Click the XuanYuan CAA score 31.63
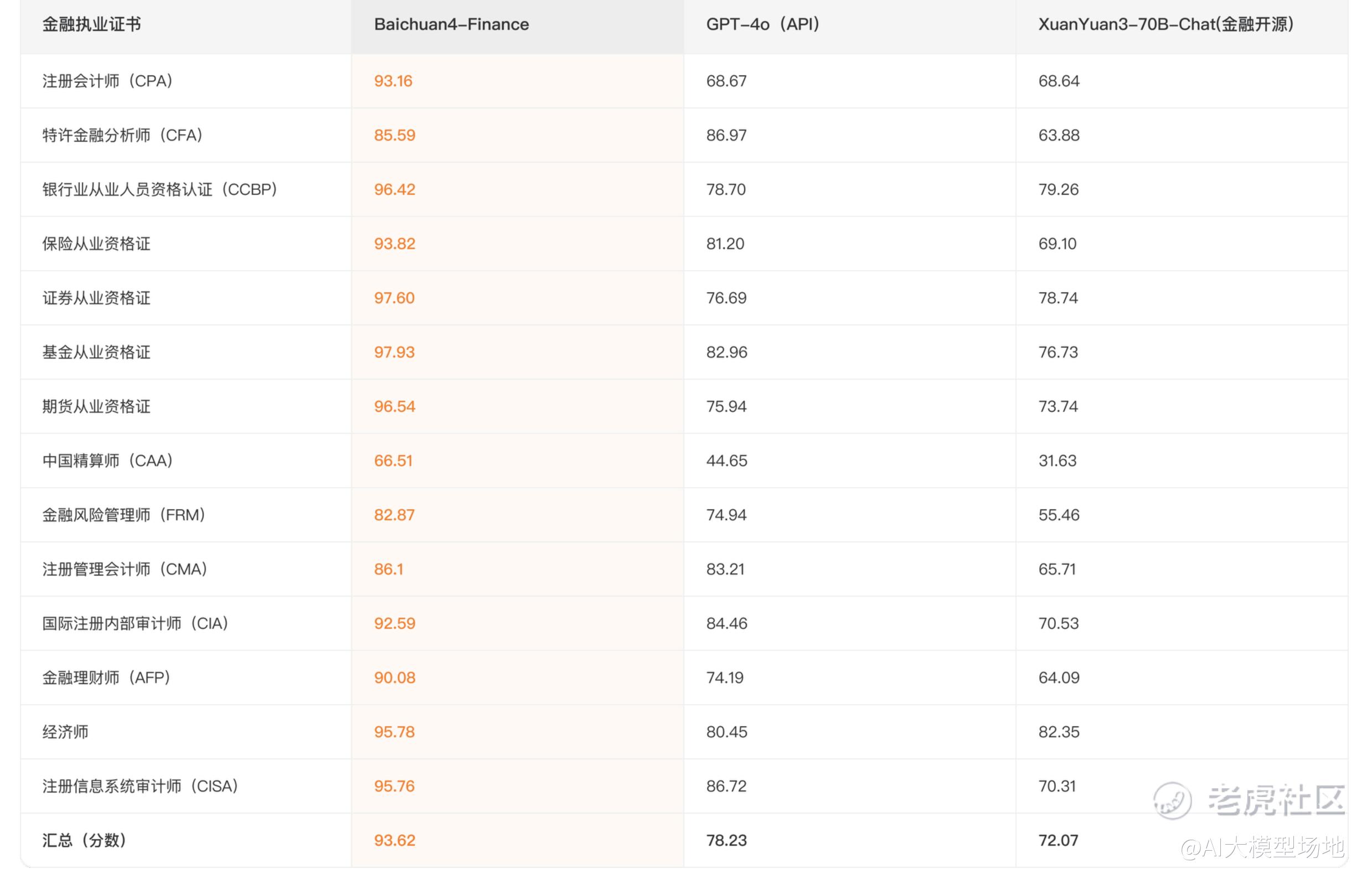The width and height of the screenshot is (1372, 879). [x=1058, y=461]
